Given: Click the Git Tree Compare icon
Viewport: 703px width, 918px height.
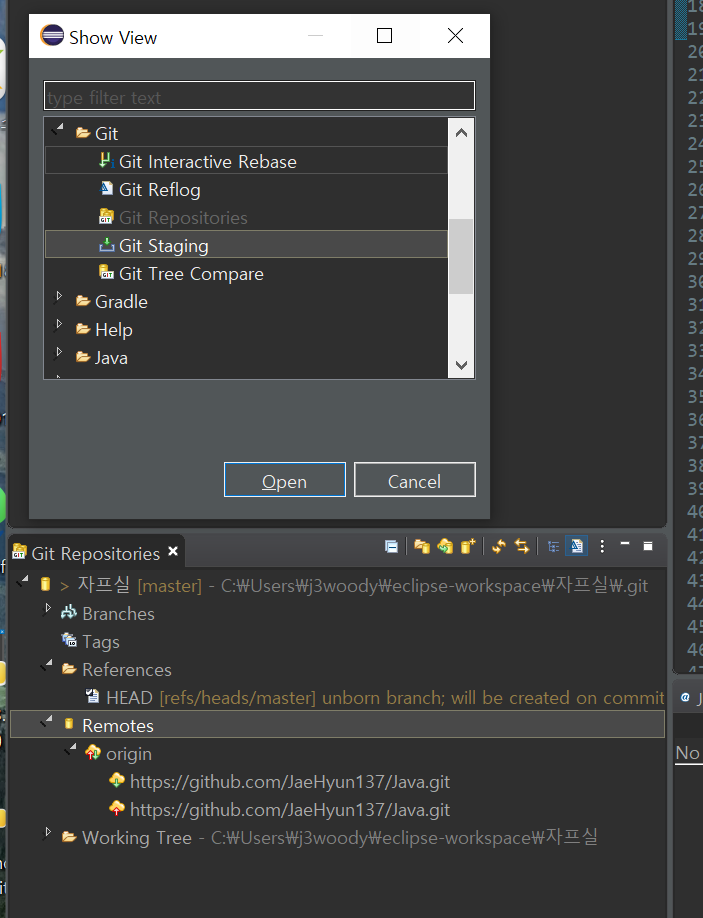Looking at the screenshot, I should 106,272.
